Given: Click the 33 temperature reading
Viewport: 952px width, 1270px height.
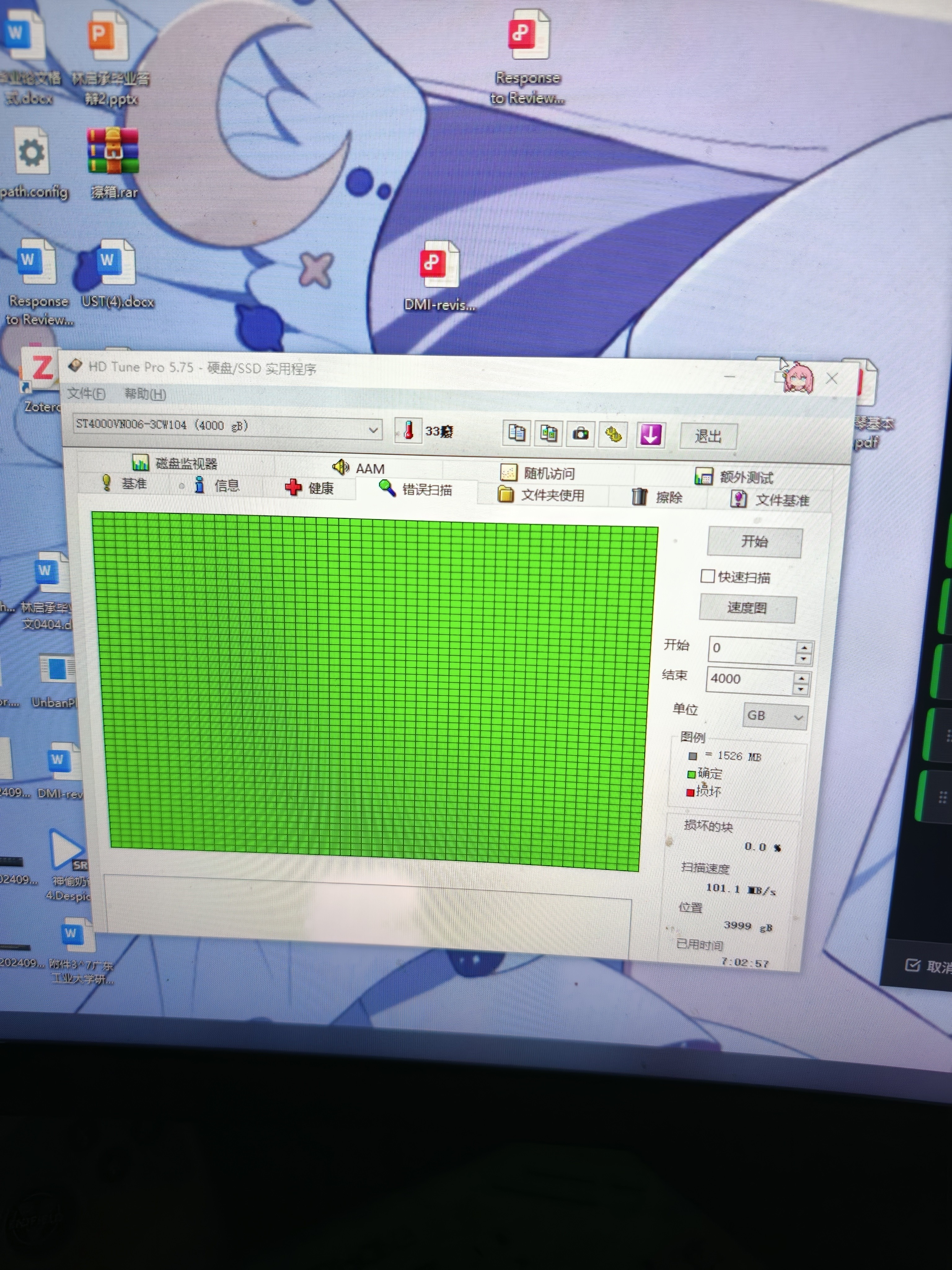Looking at the screenshot, I should pyautogui.click(x=439, y=431).
